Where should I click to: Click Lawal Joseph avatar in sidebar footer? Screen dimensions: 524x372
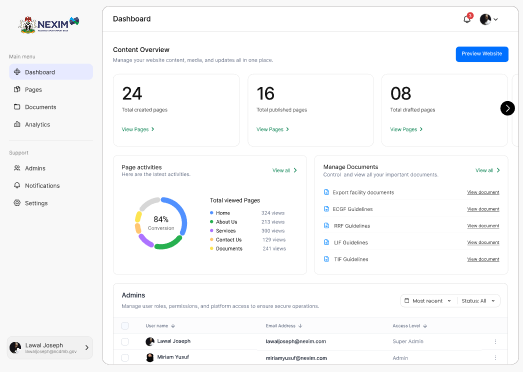tap(15, 347)
